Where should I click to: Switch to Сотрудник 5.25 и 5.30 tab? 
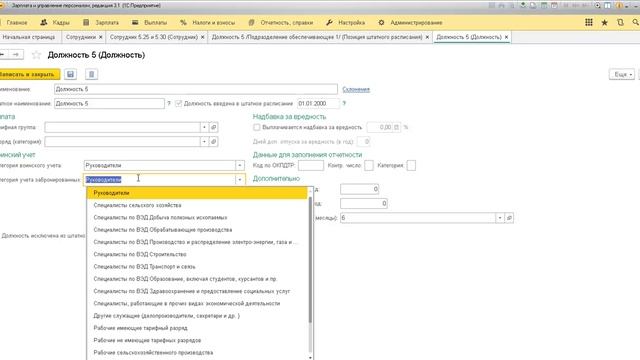click(154, 37)
